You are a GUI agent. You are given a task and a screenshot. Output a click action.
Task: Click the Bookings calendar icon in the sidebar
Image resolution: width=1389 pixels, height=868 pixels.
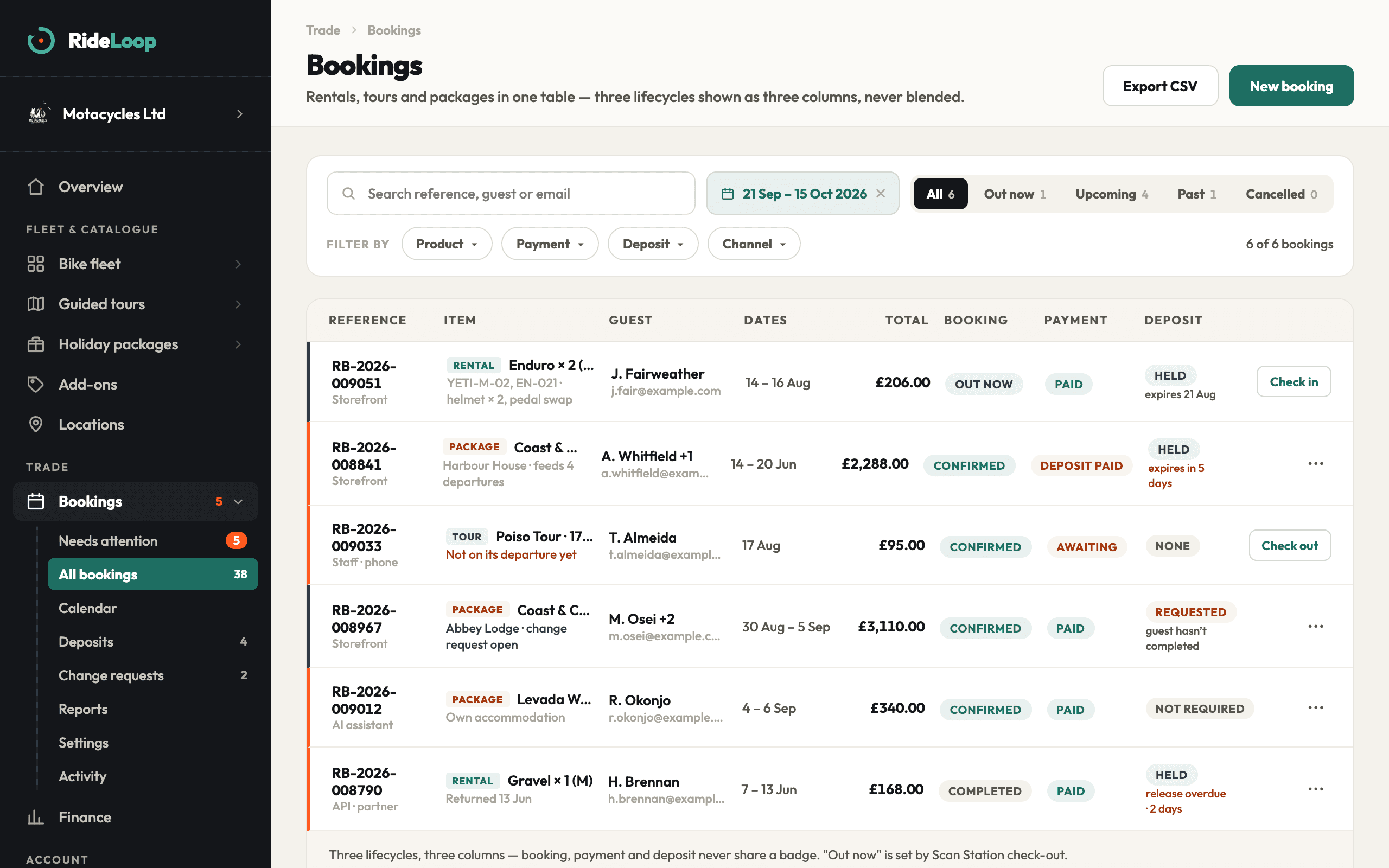(36, 501)
